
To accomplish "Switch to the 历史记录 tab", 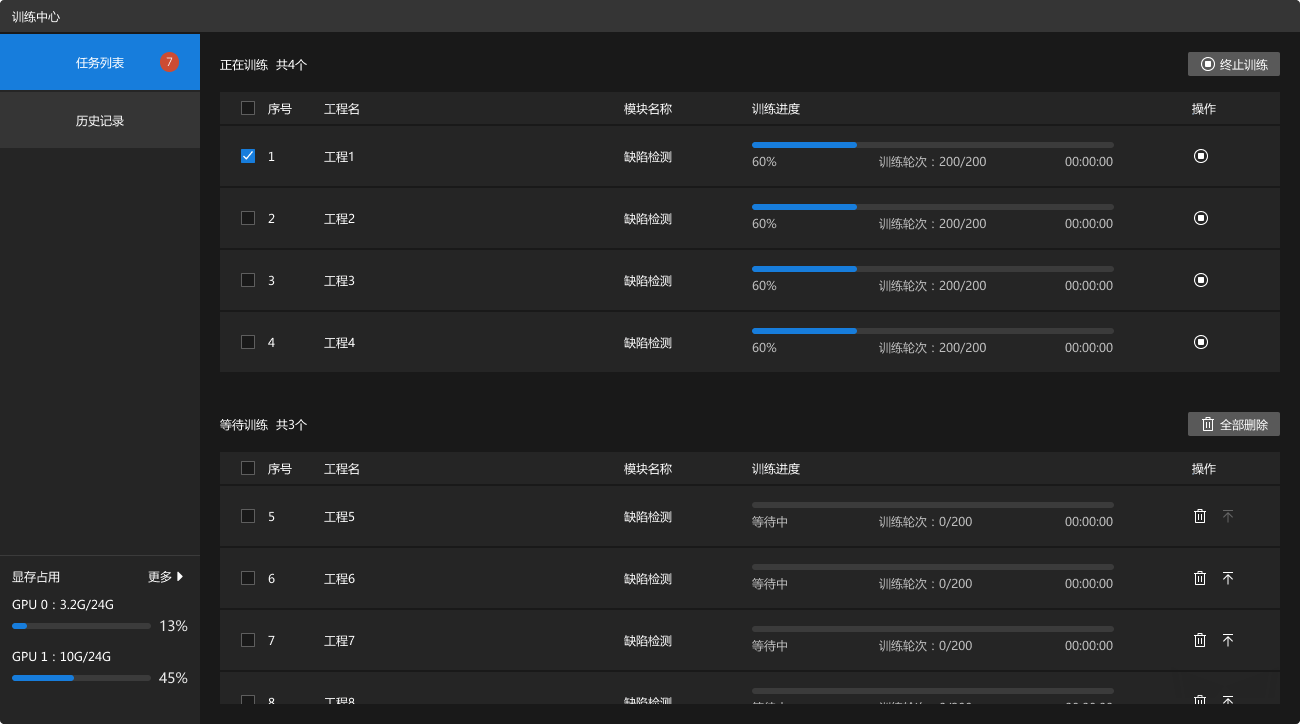I will click(100, 120).
